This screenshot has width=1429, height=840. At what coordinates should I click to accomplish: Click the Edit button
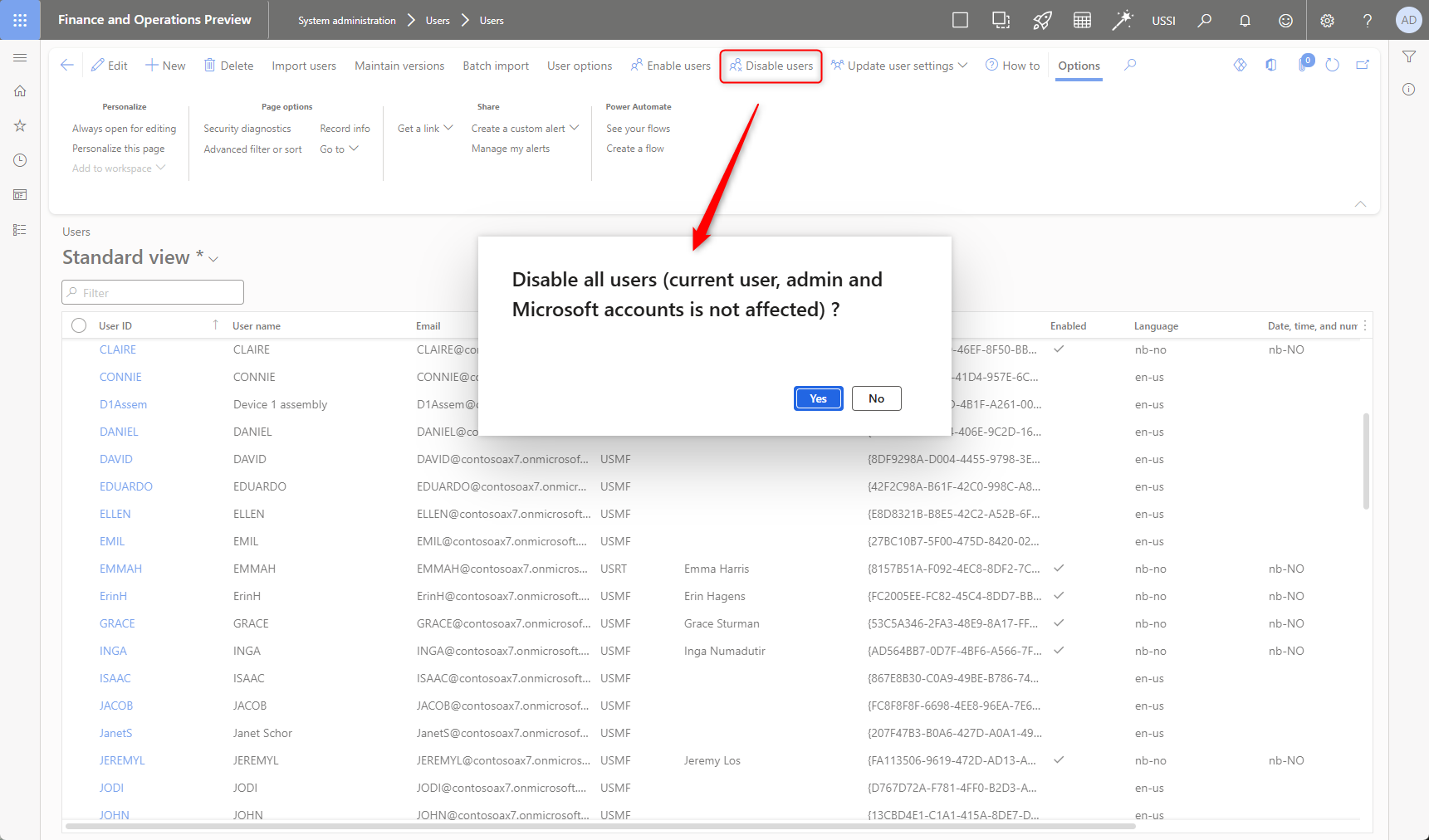(110, 66)
